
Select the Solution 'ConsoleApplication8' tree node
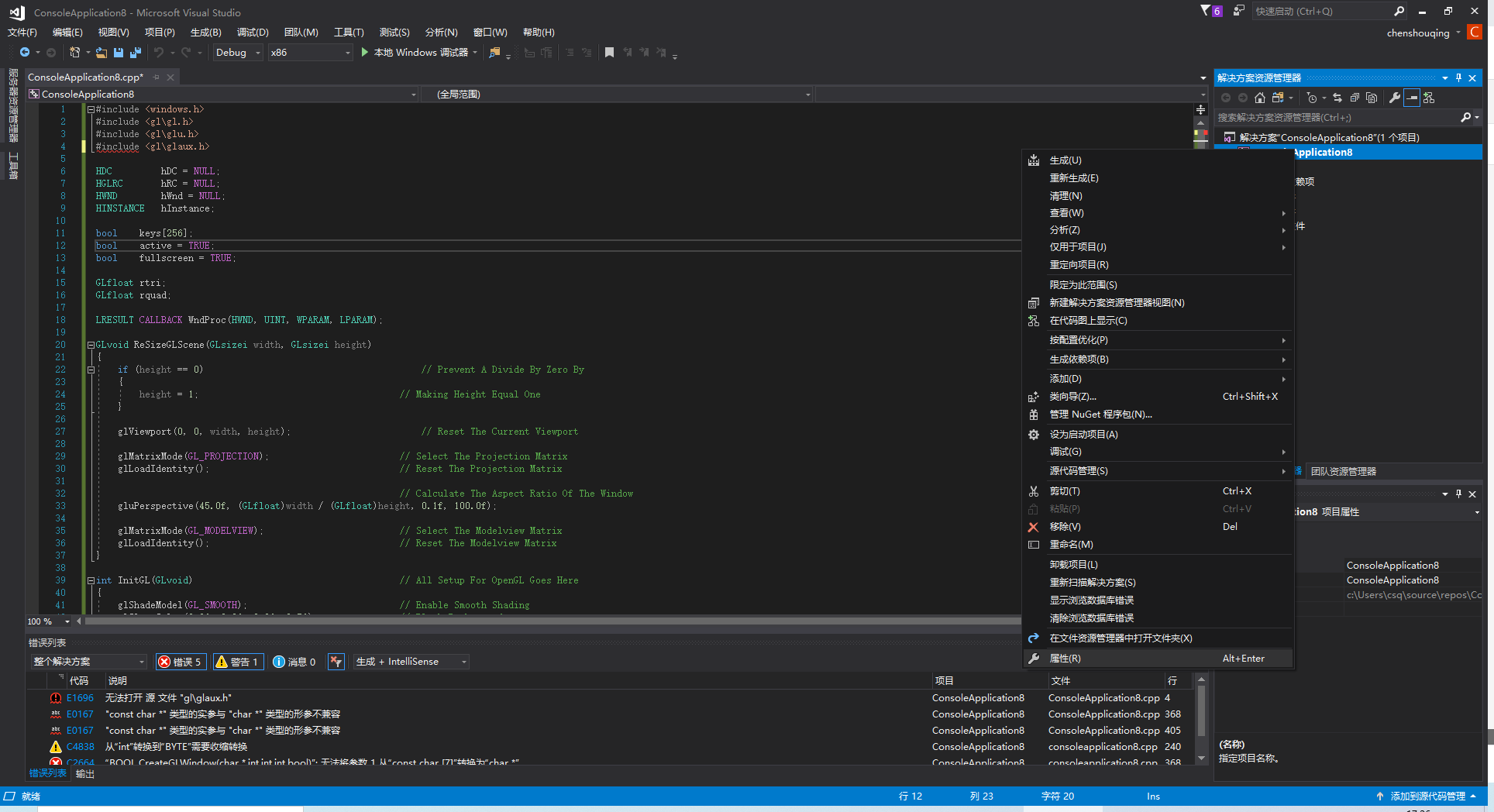[x=1329, y=137]
